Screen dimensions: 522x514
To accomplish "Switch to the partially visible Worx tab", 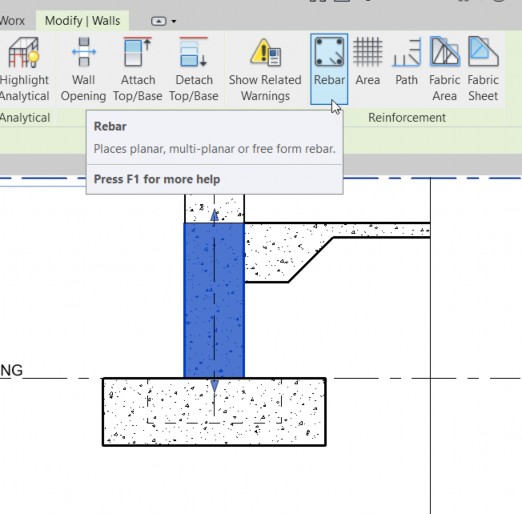I will coord(12,21).
